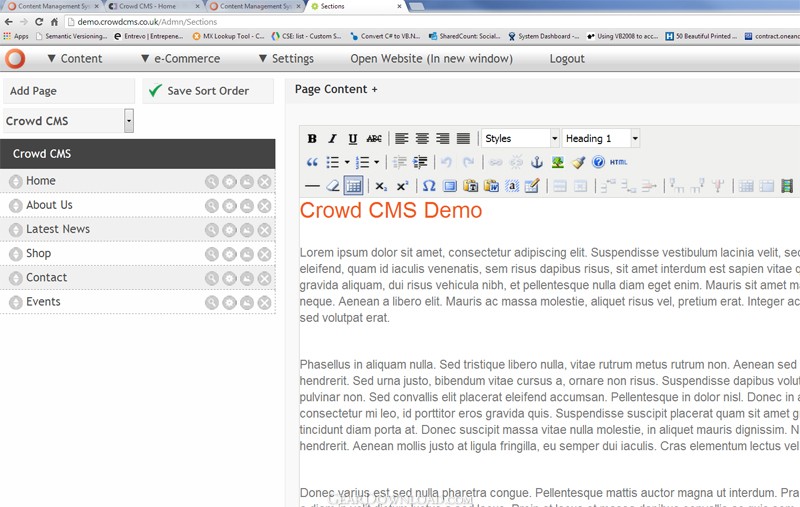Open settings gear icon for About Us

coord(229,206)
